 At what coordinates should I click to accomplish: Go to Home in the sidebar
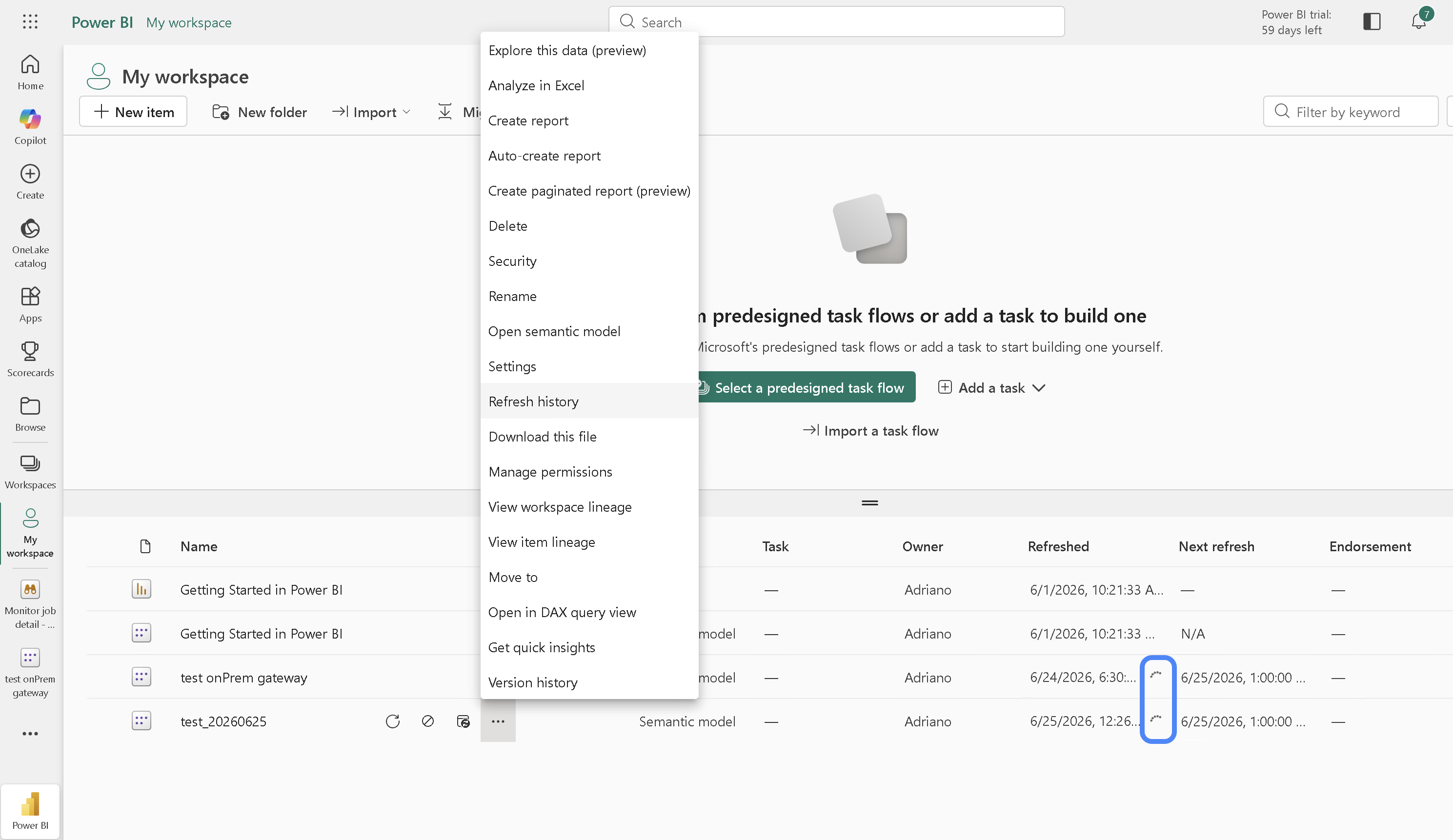click(x=30, y=72)
